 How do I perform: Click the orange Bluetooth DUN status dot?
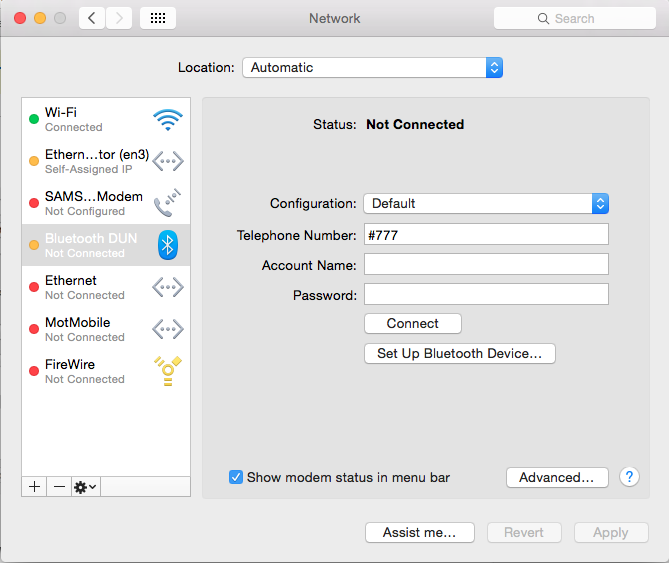click(x=34, y=245)
